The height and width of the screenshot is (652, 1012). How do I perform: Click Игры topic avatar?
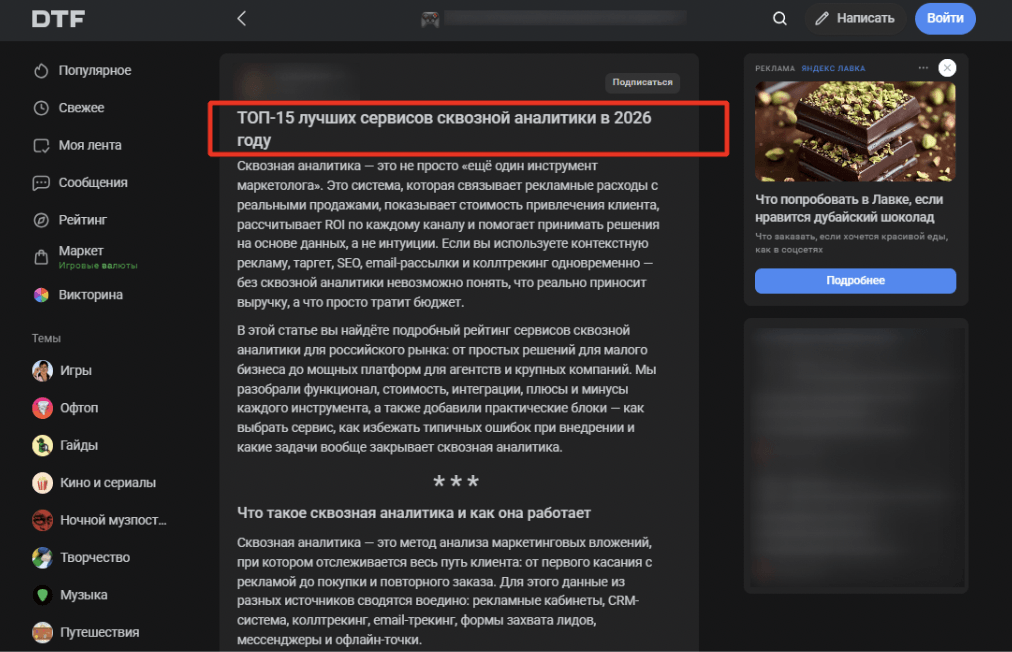point(43,371)
